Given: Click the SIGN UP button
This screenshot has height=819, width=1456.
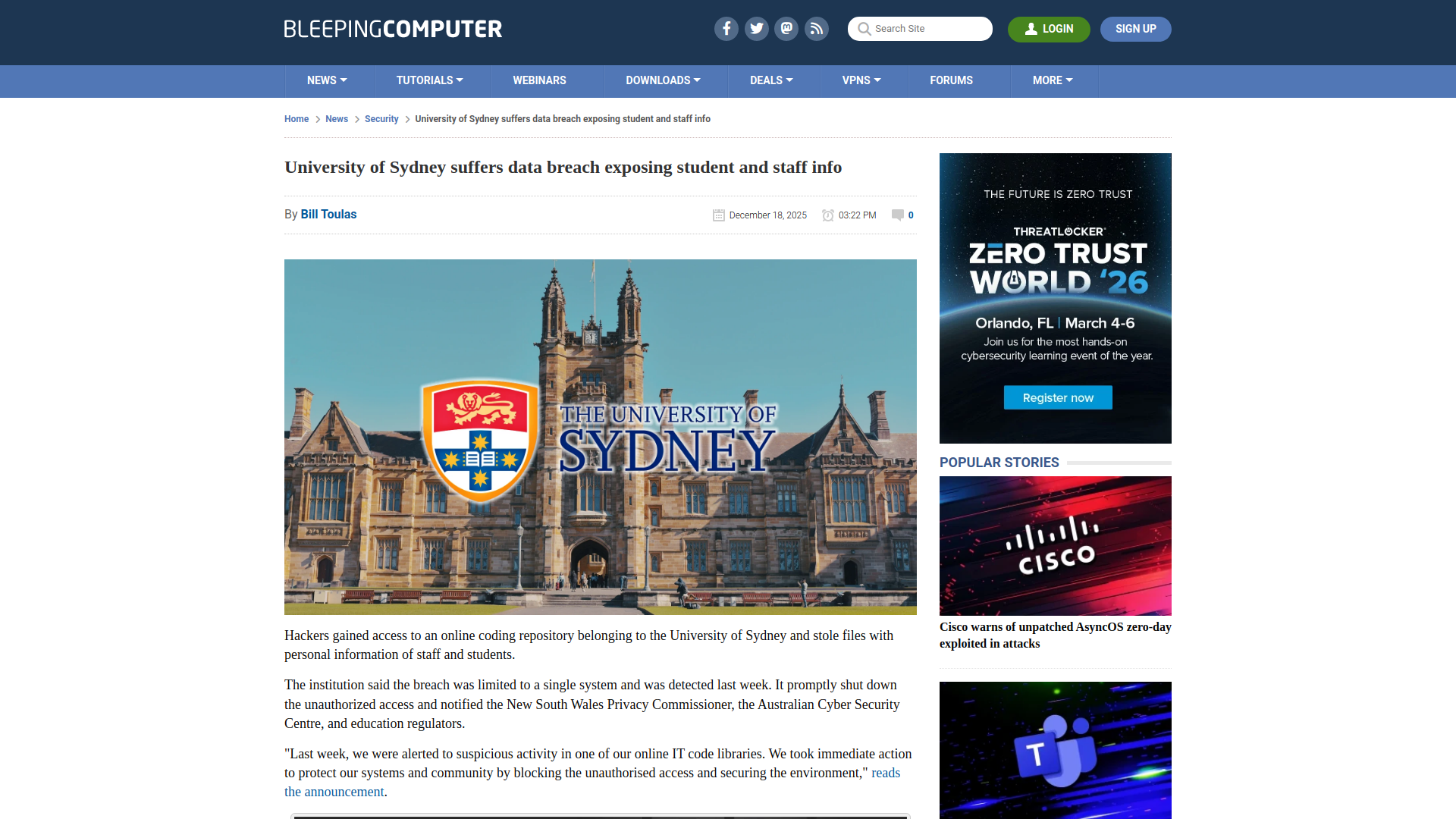Looking at the screenshot, I should point(1135,29).
